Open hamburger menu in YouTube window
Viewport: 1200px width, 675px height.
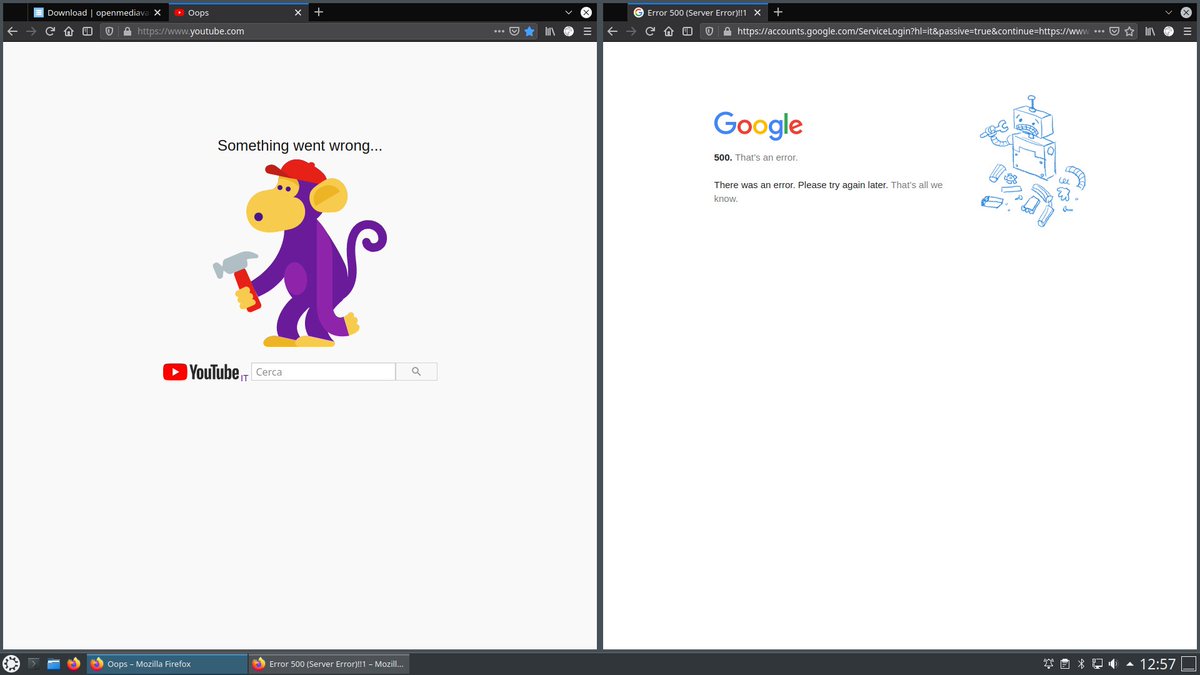587,31
